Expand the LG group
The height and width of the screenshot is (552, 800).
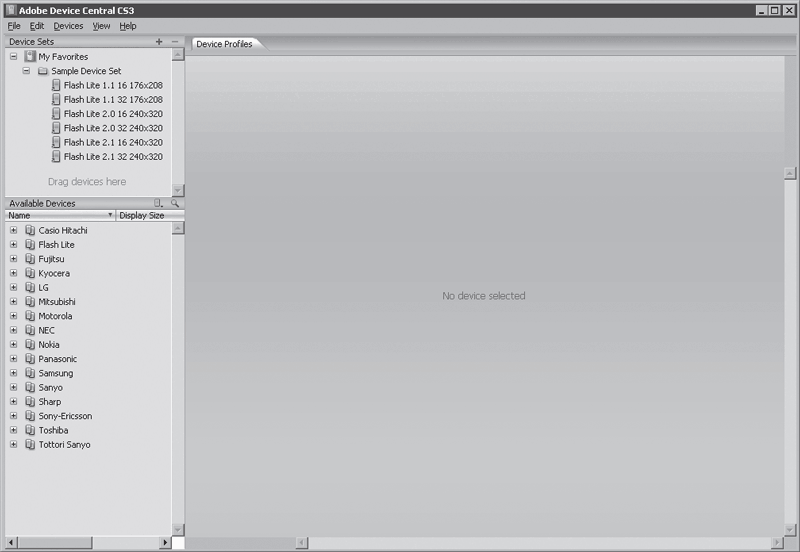[x=14, y=288]
